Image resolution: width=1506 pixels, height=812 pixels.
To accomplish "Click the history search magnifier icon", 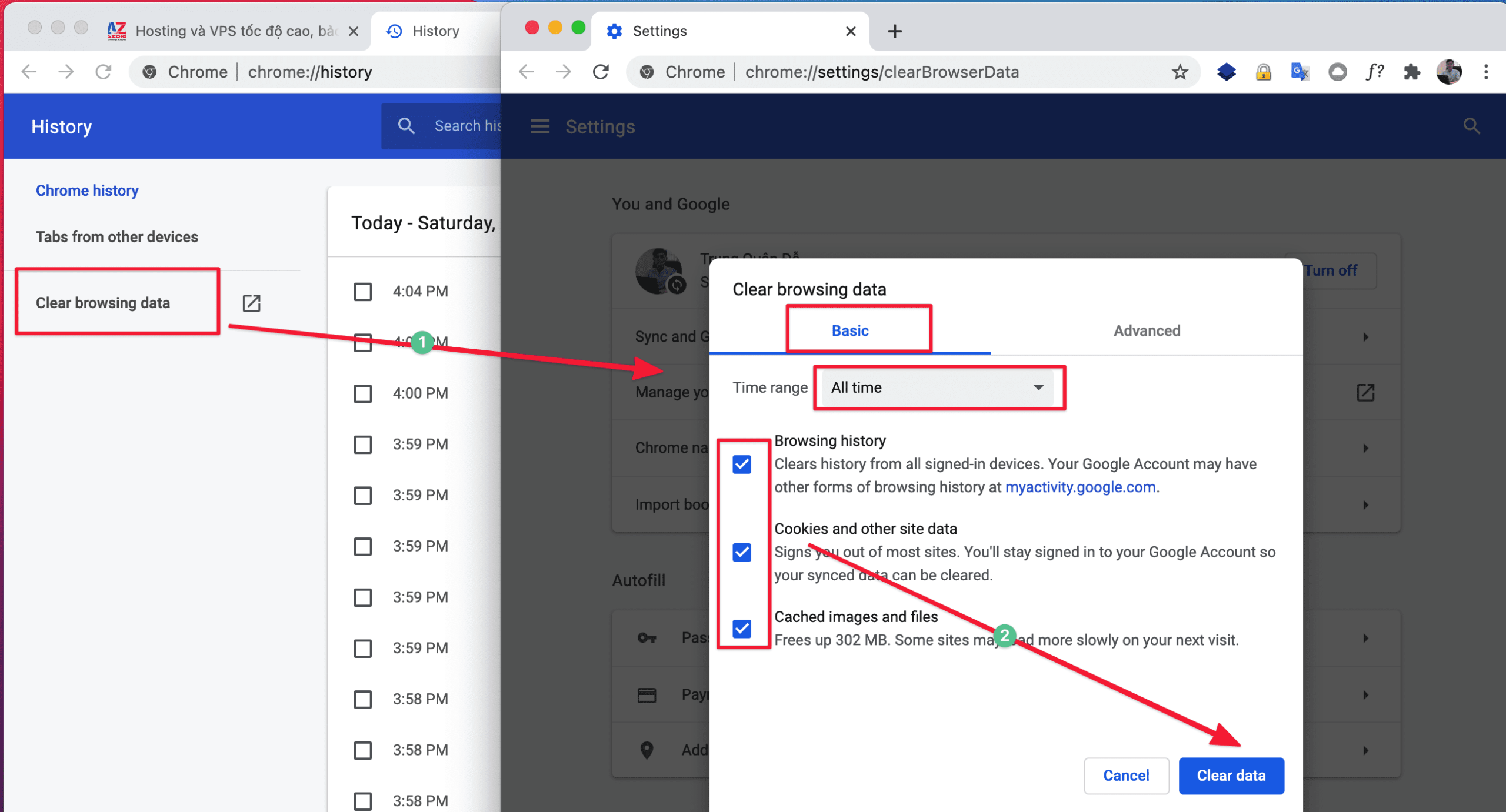I will [406, 126].
